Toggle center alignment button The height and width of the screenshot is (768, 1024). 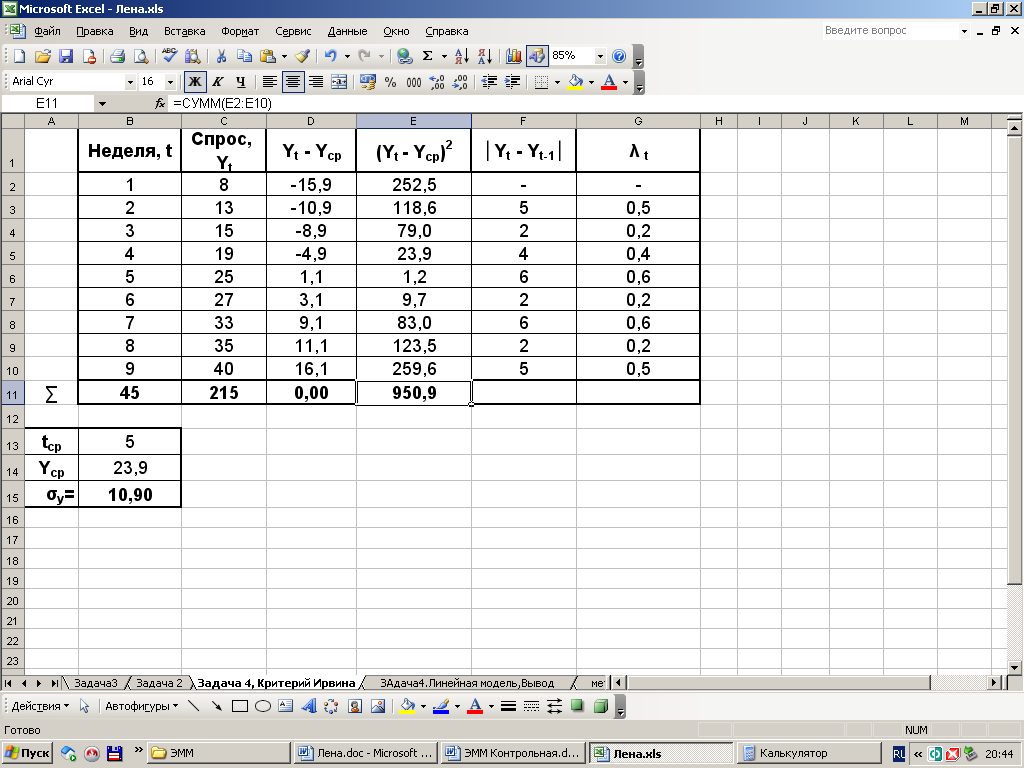pyautogui.click(x=293, y=82)
